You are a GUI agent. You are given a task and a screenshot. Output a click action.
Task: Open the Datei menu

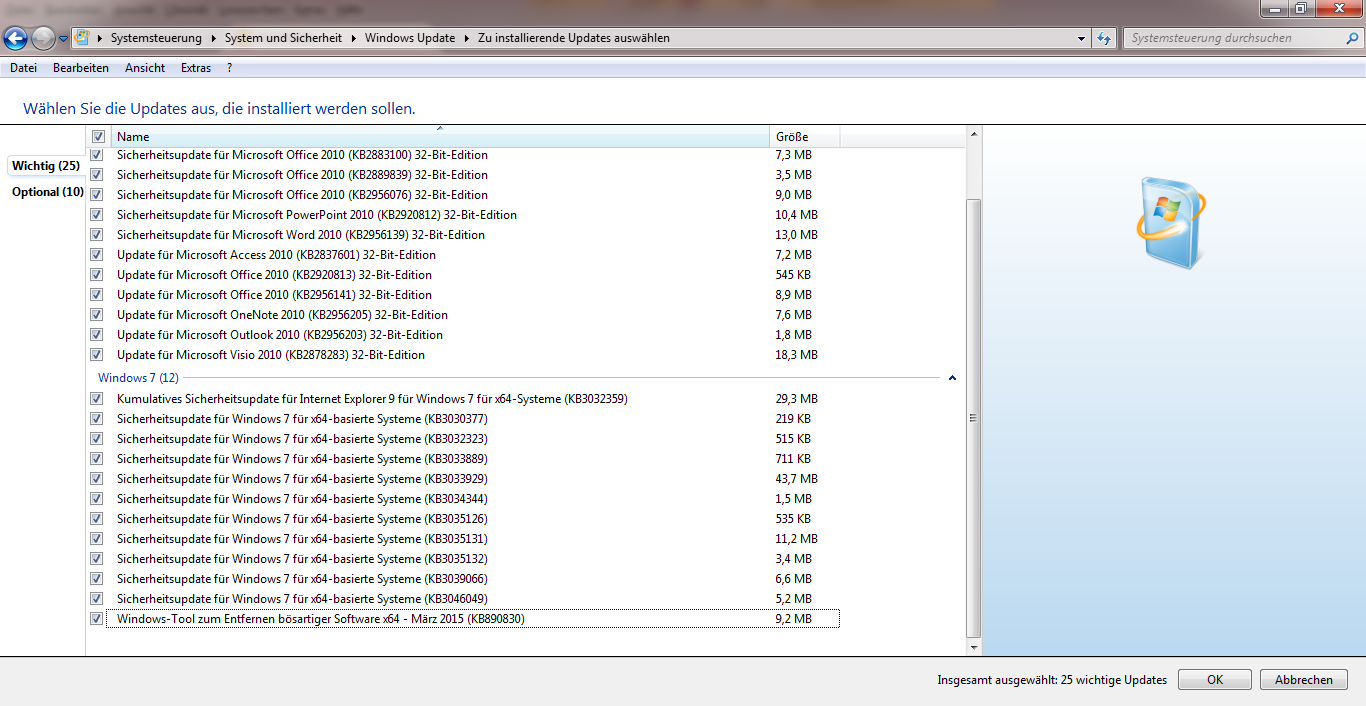23,68
